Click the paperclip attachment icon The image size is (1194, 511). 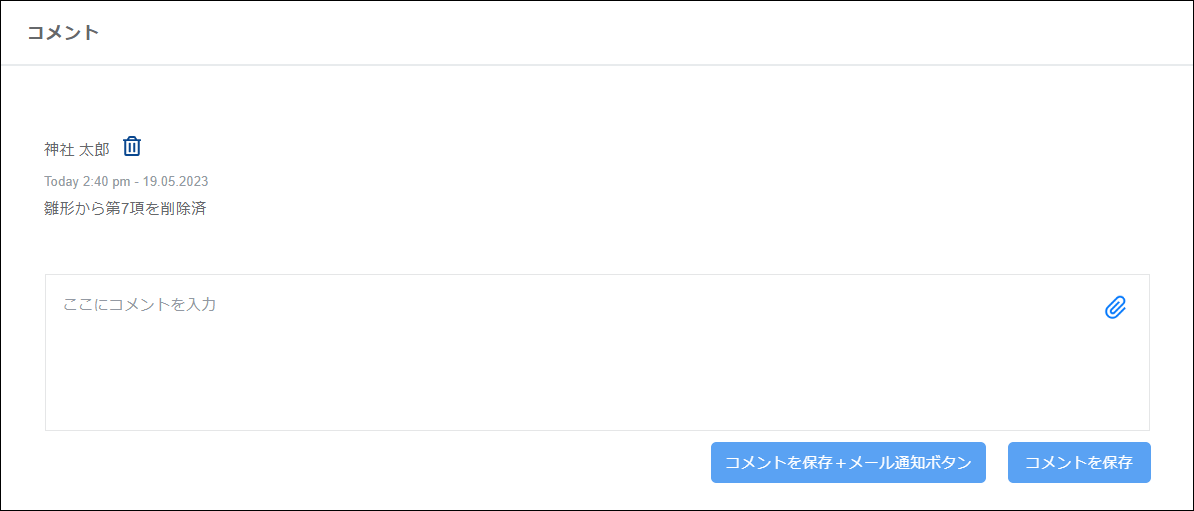click(x=1115, y=308)
